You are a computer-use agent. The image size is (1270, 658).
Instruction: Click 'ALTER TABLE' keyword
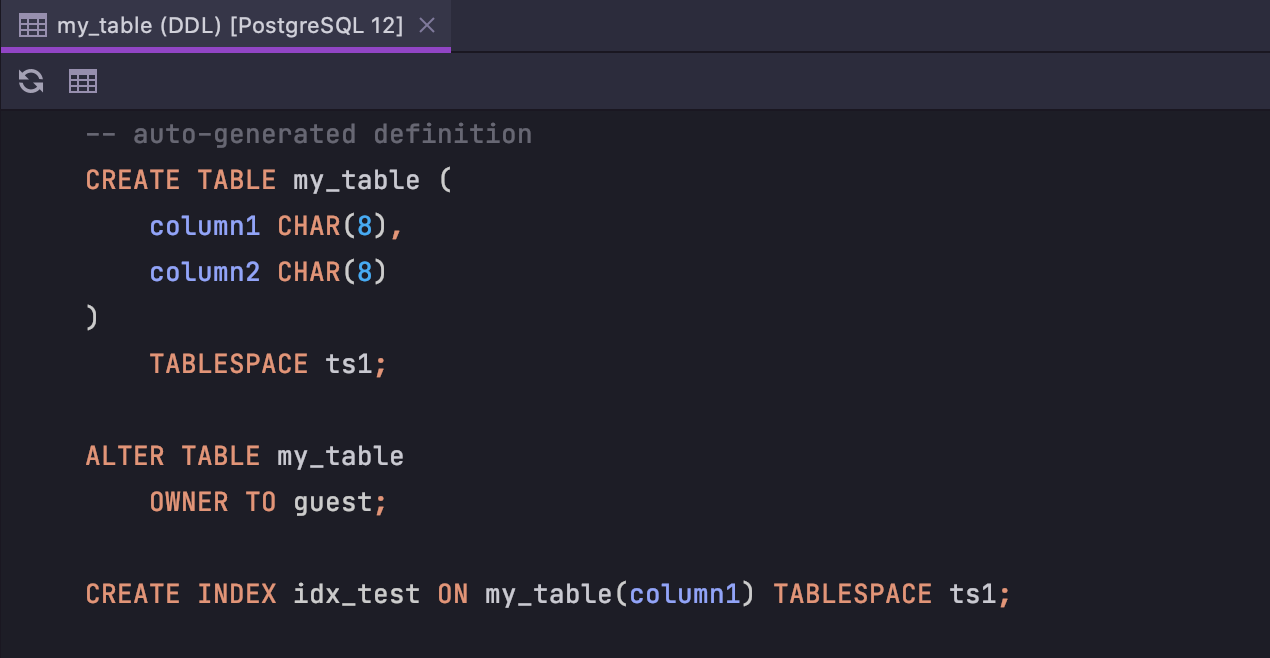coord(173,456)
